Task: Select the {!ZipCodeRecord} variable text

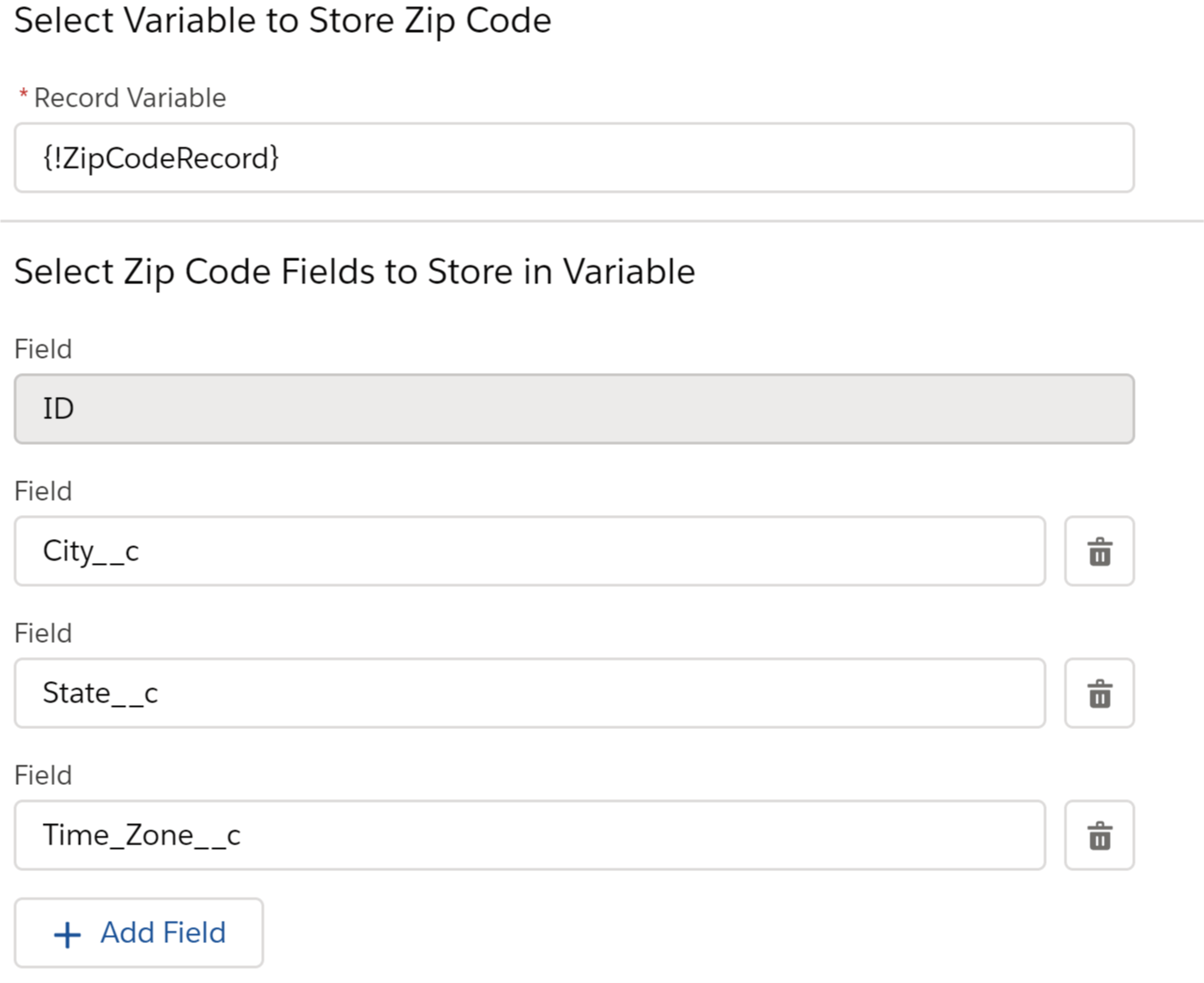Action: [x=161, y=158]
